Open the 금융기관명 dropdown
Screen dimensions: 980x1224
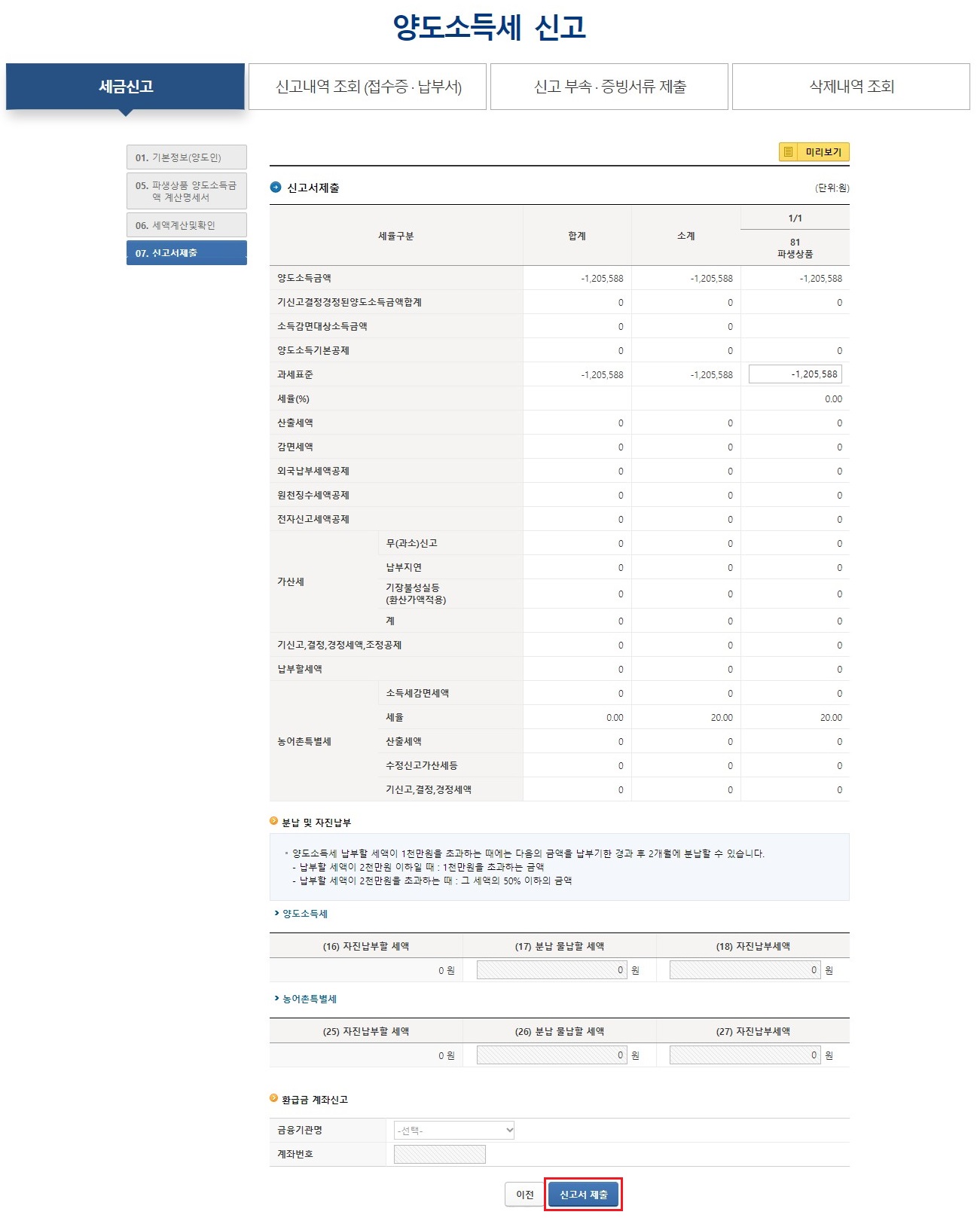pyautogui.click(x=454, y=1130)
